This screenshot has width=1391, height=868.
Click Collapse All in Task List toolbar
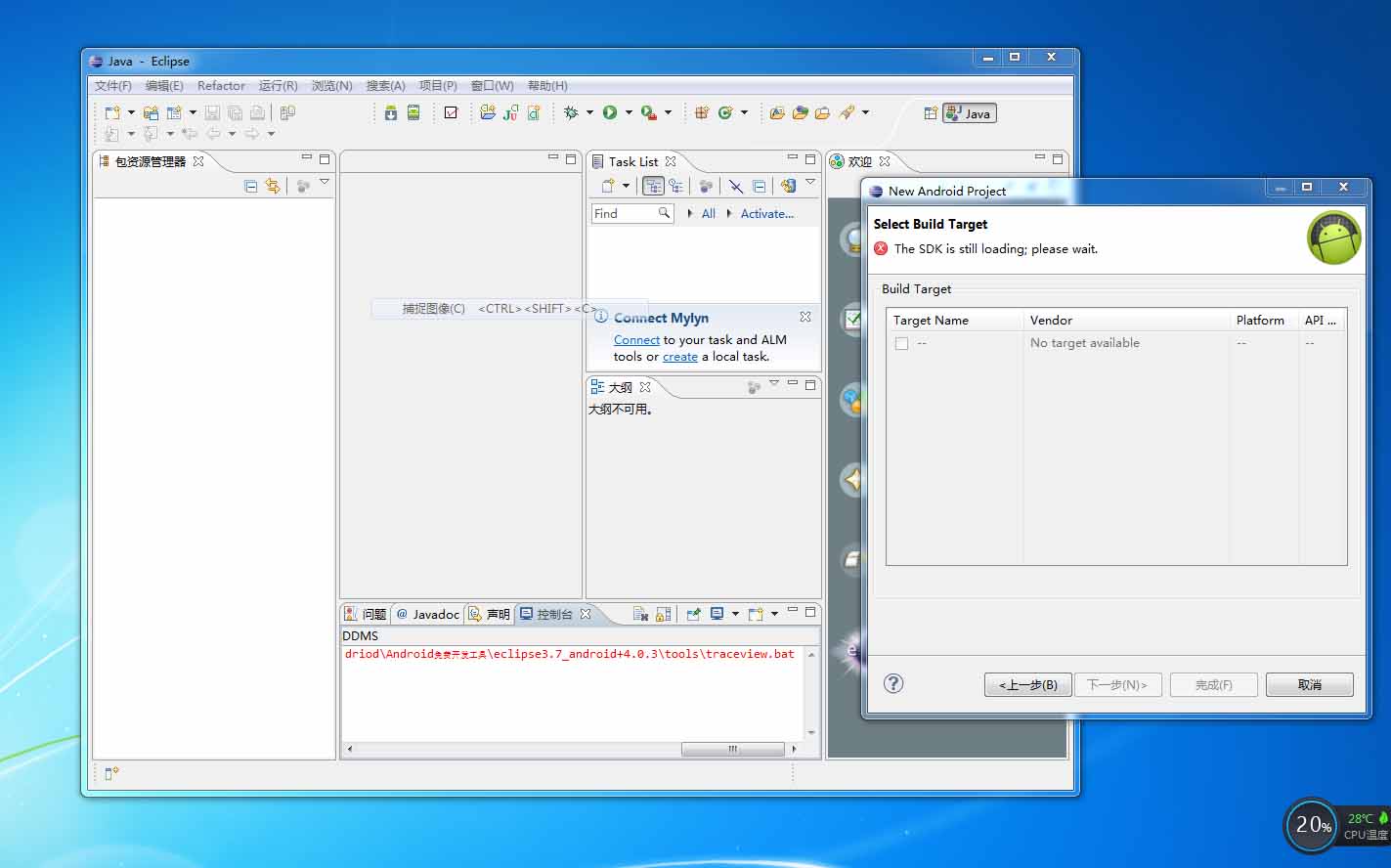click(x=759, y=186)
